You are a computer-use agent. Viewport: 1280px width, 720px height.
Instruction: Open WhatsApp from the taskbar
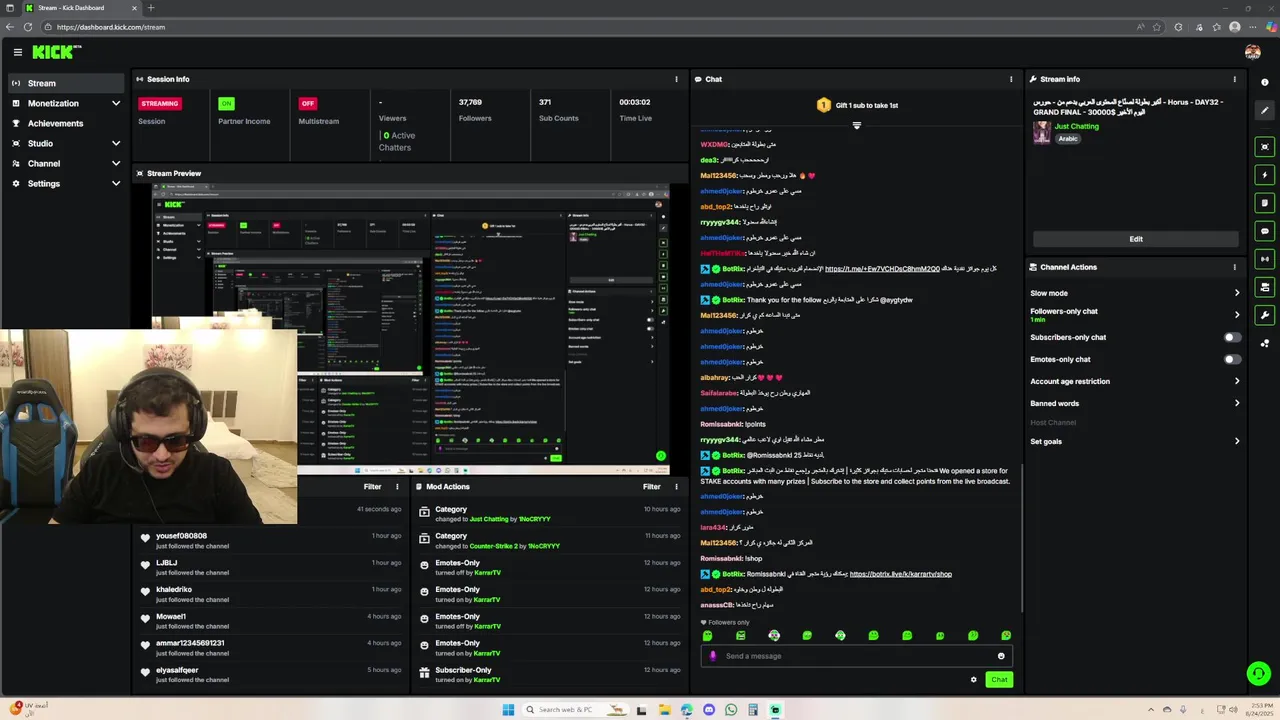pos(731,710)
